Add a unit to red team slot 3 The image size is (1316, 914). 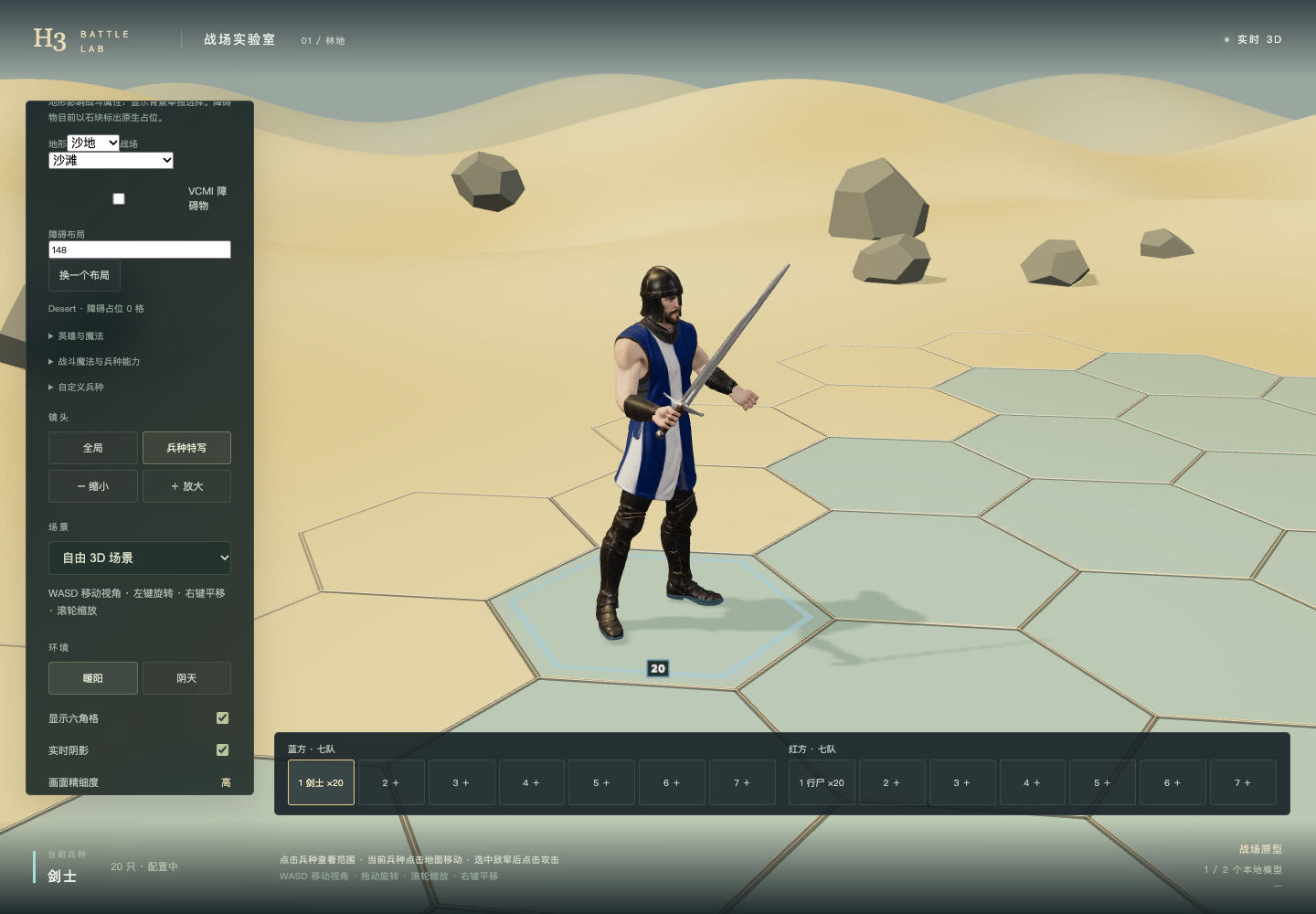pyautogui.click(x=962, y=782)
